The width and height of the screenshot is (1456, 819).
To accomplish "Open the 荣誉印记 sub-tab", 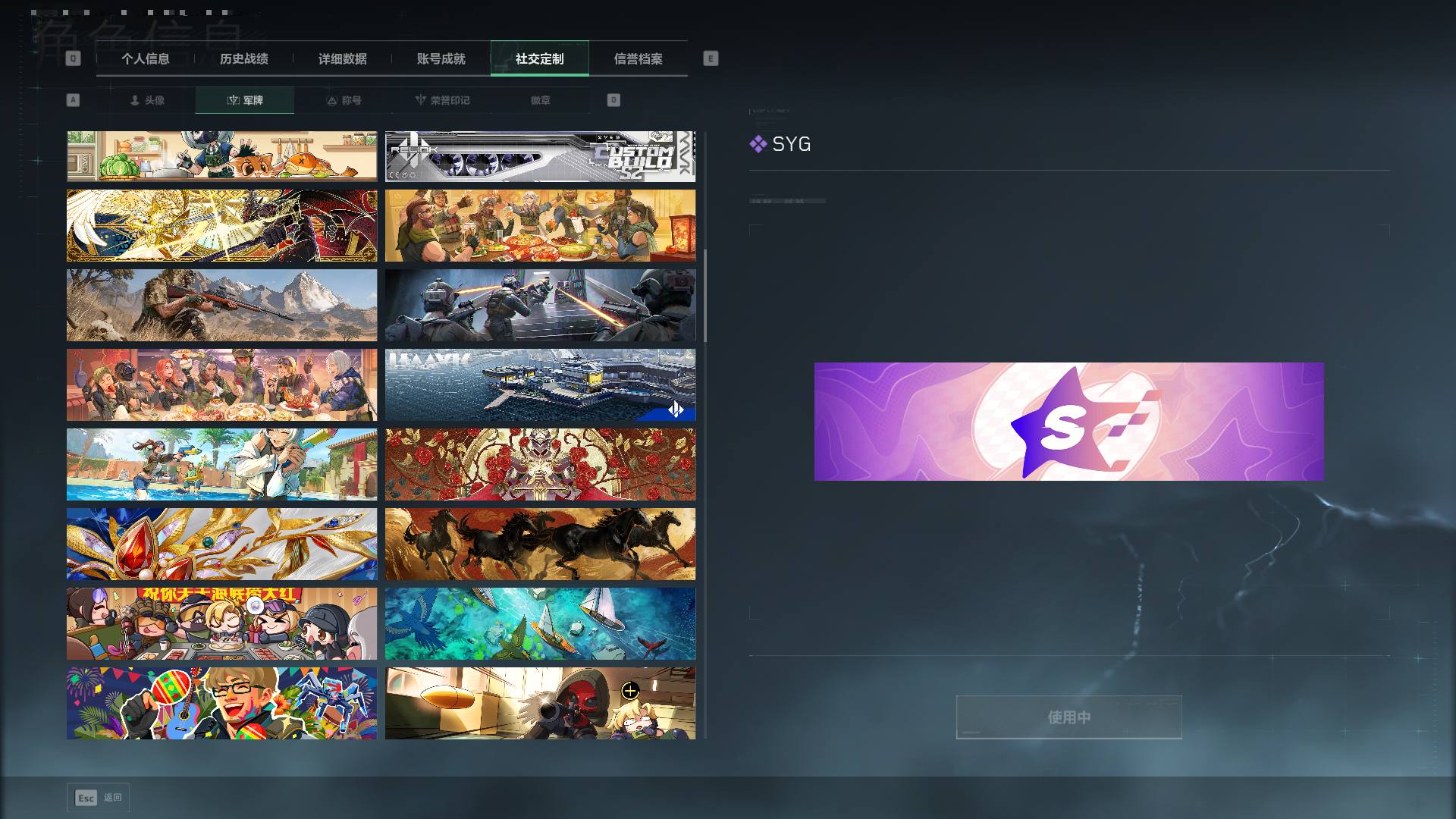I will tap(442, 100).
